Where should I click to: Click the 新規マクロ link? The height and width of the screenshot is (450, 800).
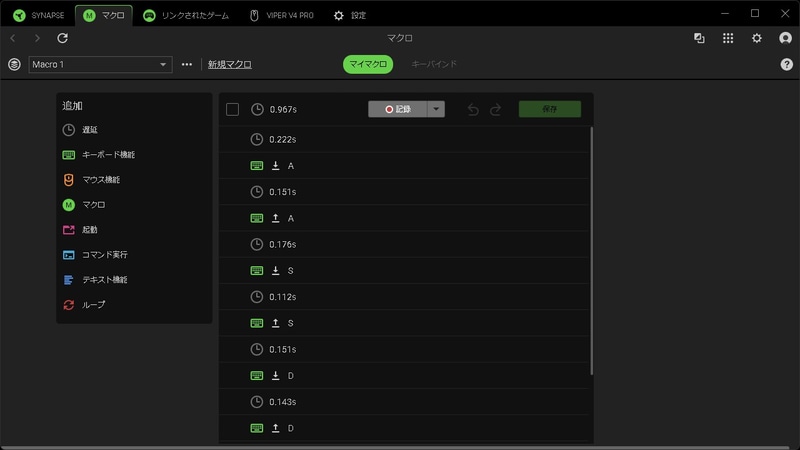230,64
